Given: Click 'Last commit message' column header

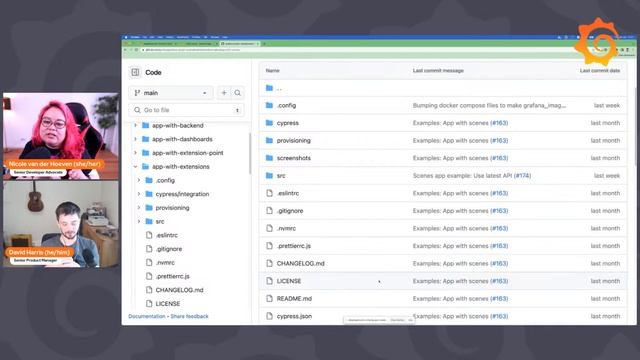Looking at the screenshot, I should 438,71.
